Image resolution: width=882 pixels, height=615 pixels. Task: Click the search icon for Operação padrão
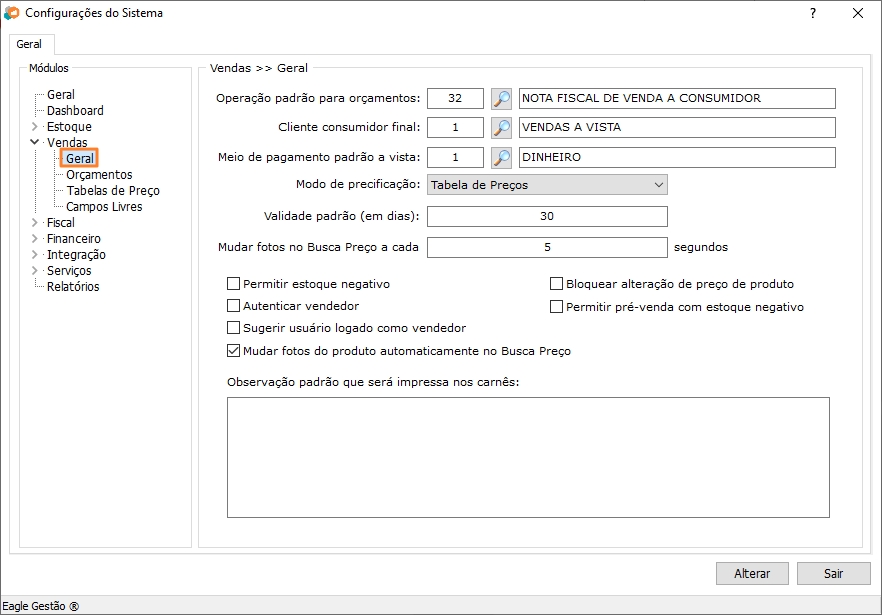[x=501, y=98]
